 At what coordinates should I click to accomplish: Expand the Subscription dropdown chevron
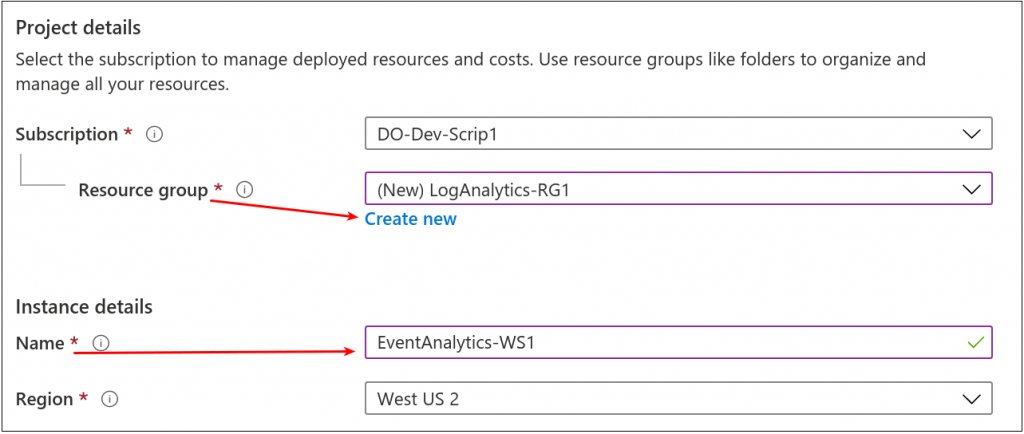pos(970,134)
